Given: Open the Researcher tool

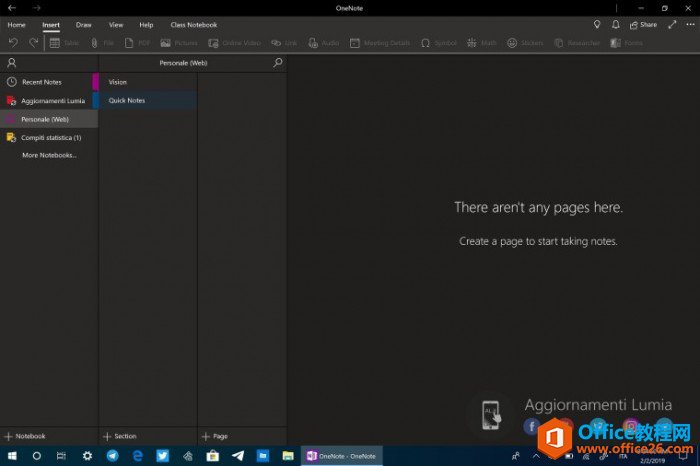Looking at the screenshot, I should [577, 43].
